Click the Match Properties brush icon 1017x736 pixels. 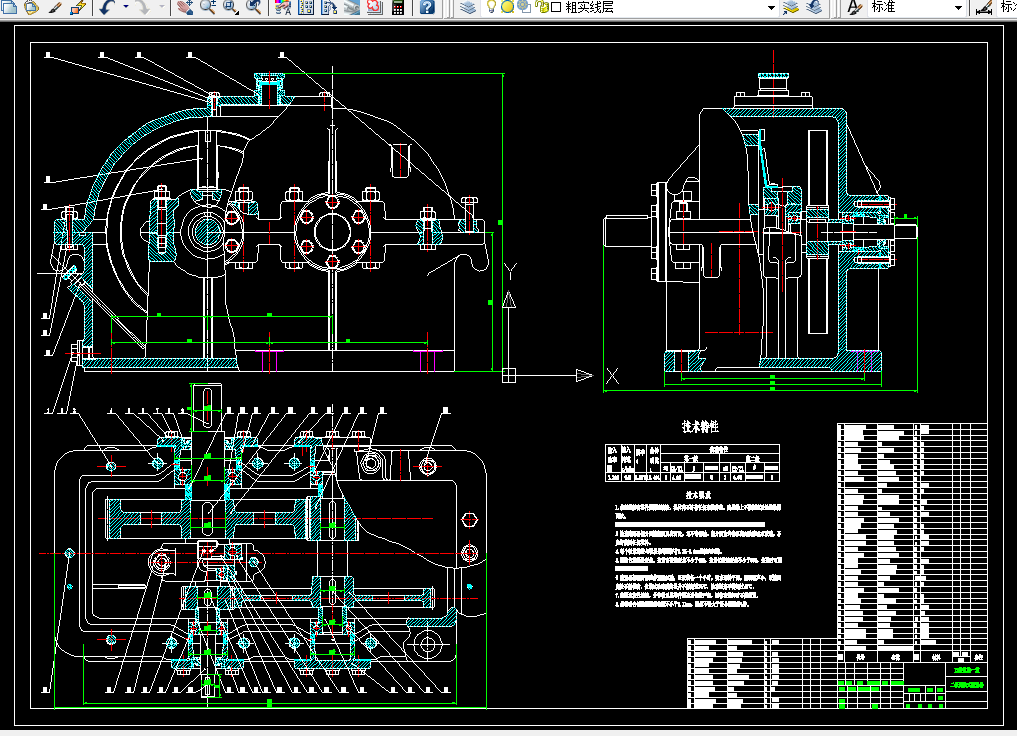click(x=54, y=8)
